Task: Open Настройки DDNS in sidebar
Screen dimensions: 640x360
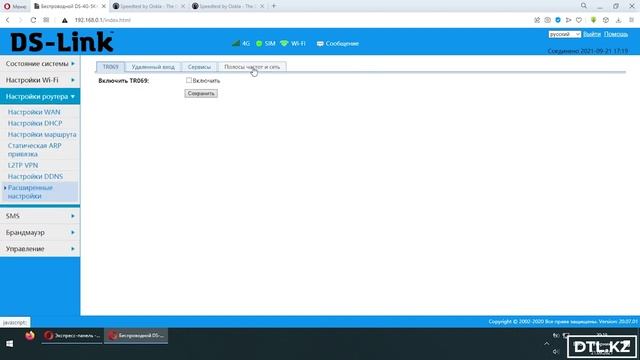Action: pyautogui.click(x=35, y=176)
